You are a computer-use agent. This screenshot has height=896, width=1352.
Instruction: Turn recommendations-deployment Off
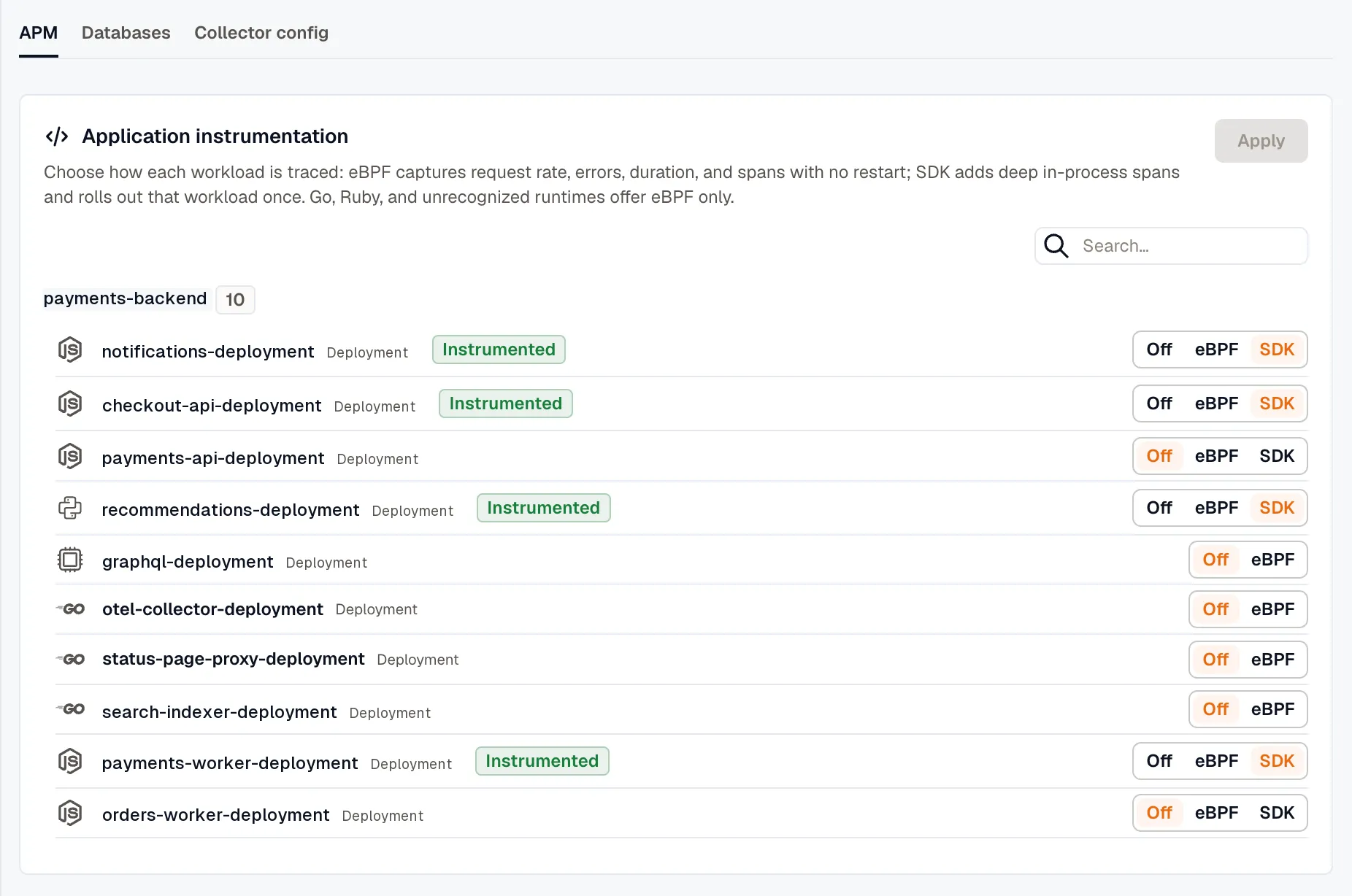[x=1159, y=508]
